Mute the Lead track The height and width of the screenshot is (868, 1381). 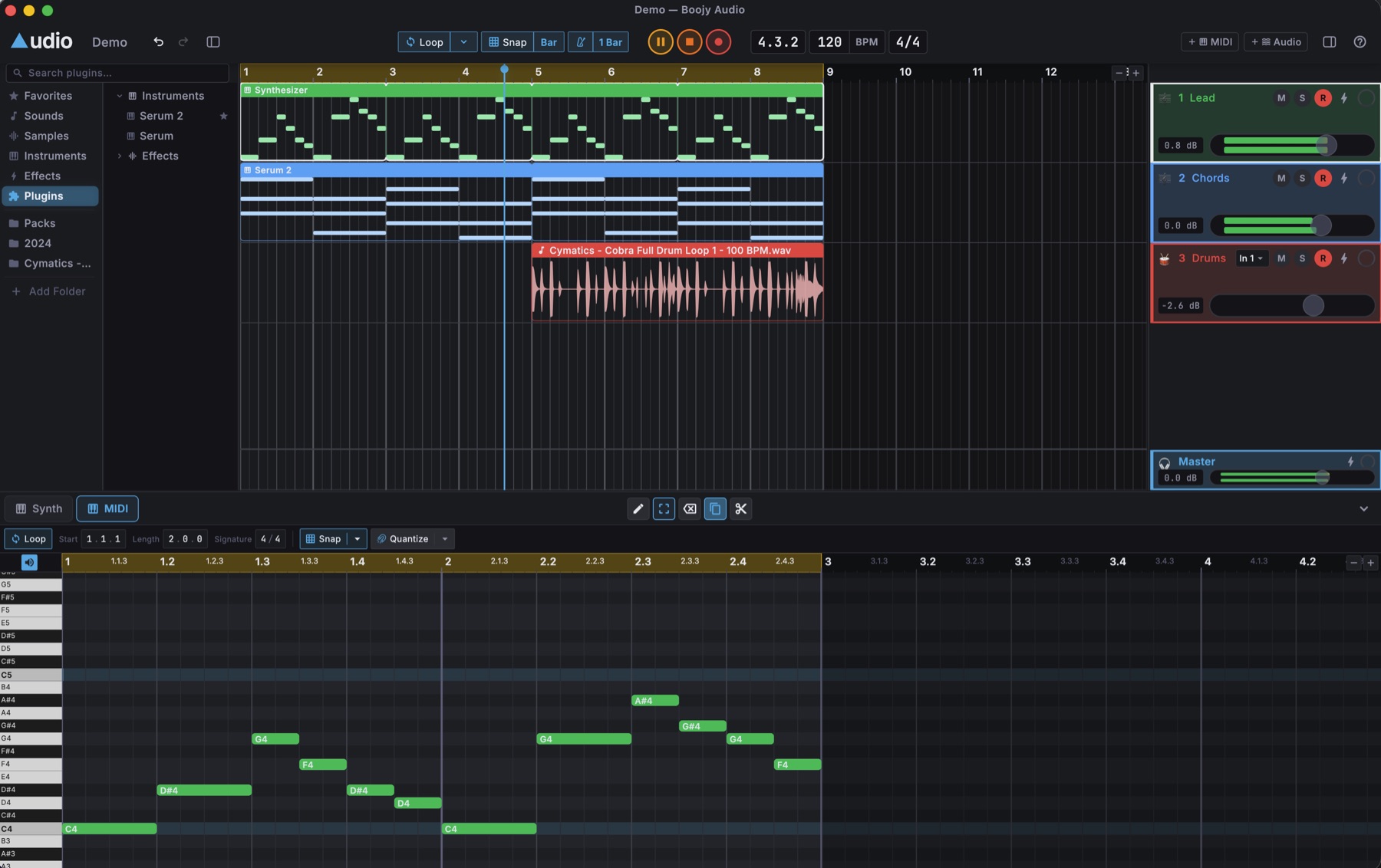[1281, 97]
